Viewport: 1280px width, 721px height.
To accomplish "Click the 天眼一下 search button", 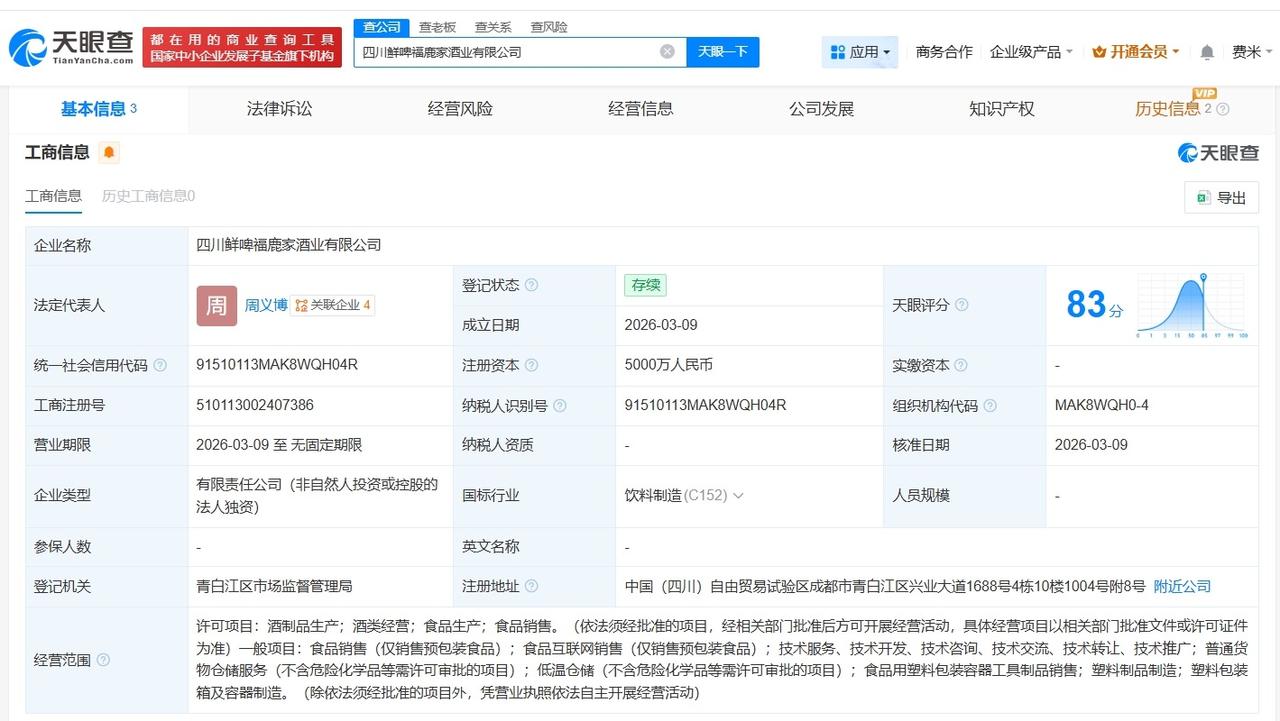I will (723, 51).
